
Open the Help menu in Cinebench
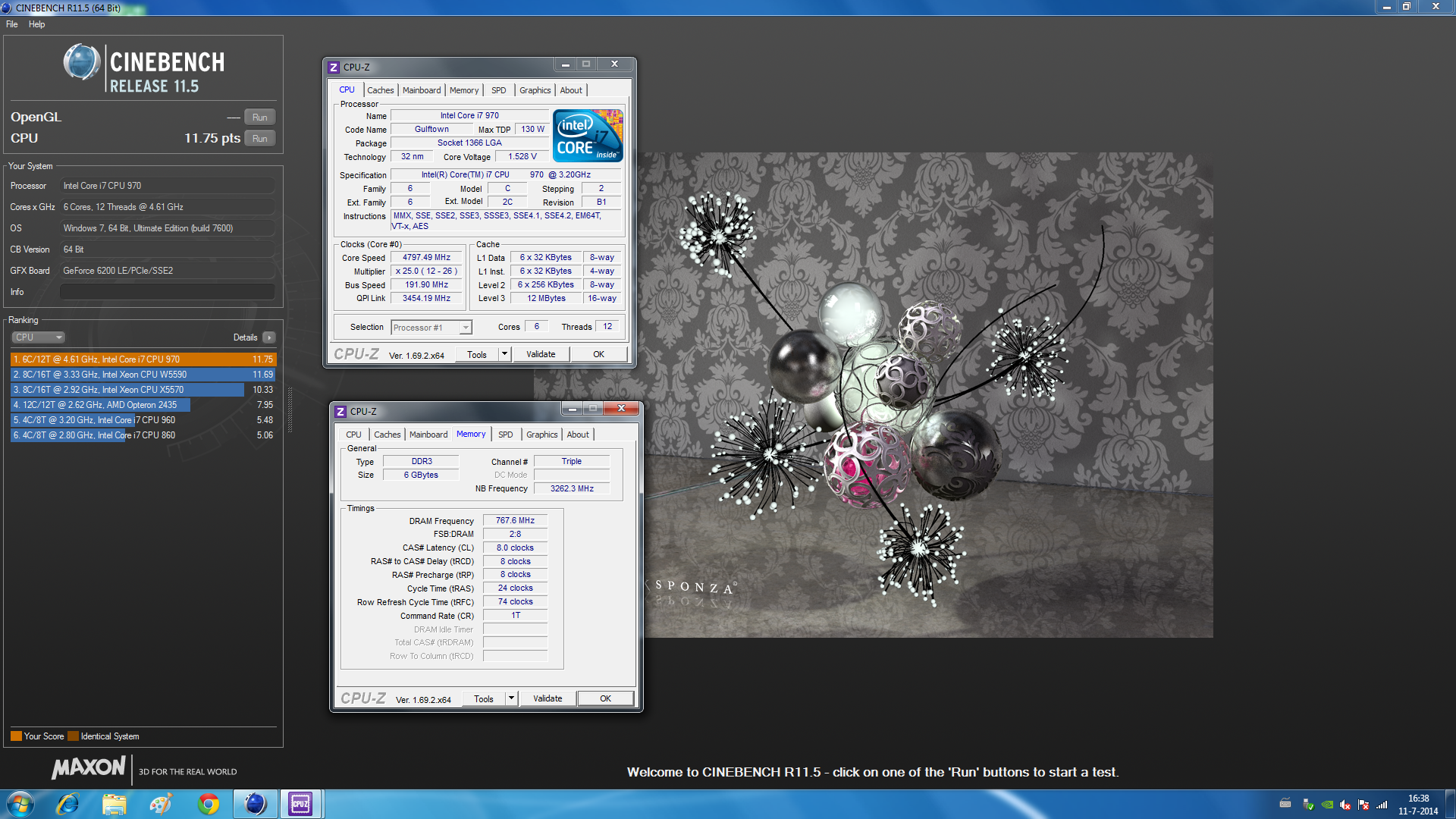pyautogui.click(x=36, y=24)
